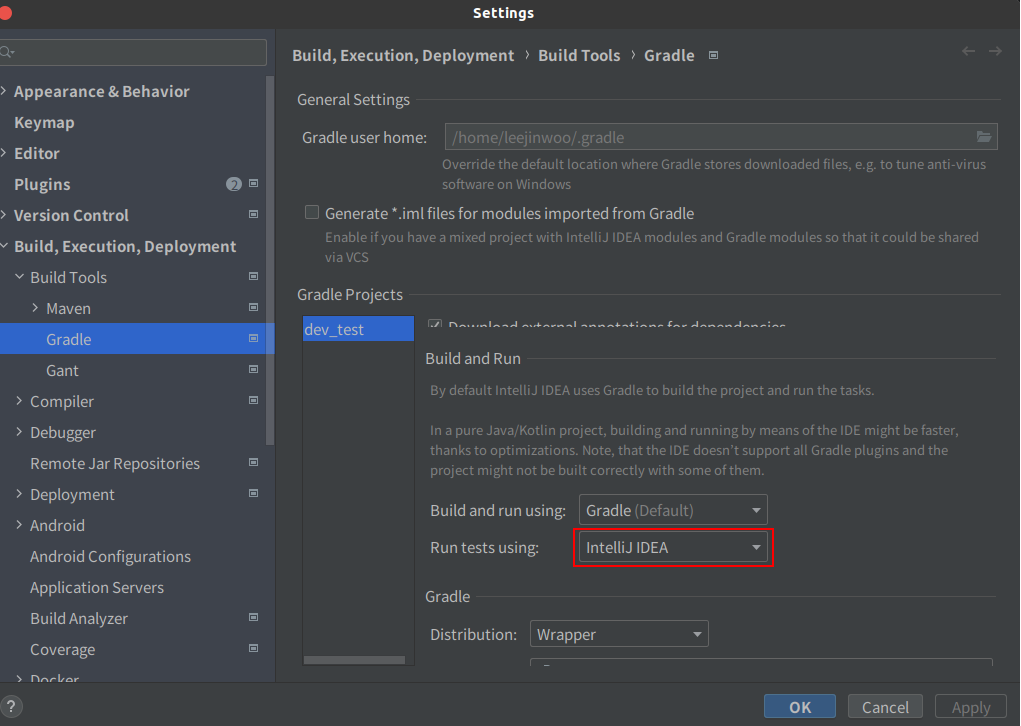The height and width of the screenshot is (726, 1021).
Task: Select Build Analyzer item
Action: 79,619
